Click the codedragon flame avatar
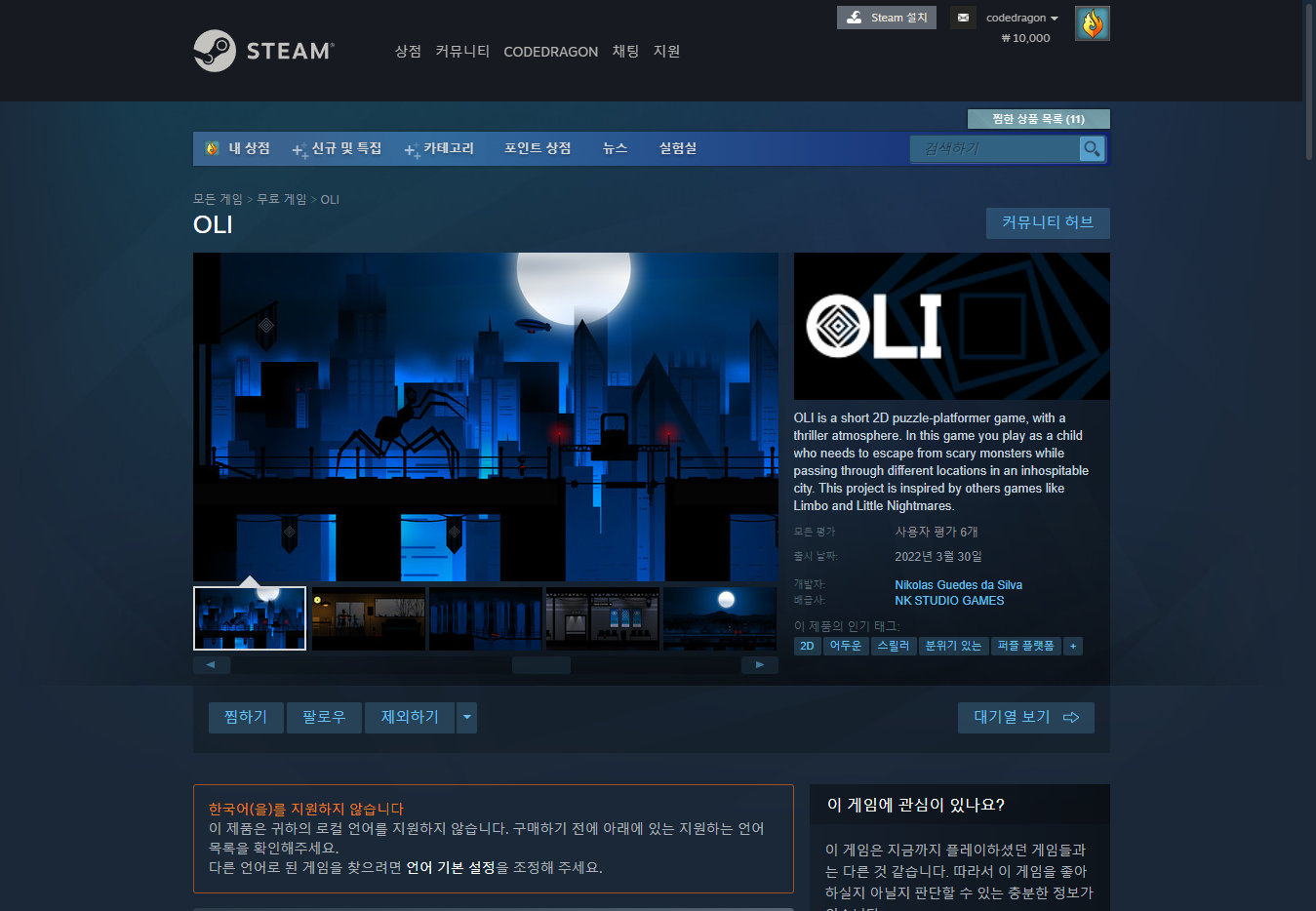Image resolution: width=1316 pixels, height=911 pixels. [x=1093, y=23]
